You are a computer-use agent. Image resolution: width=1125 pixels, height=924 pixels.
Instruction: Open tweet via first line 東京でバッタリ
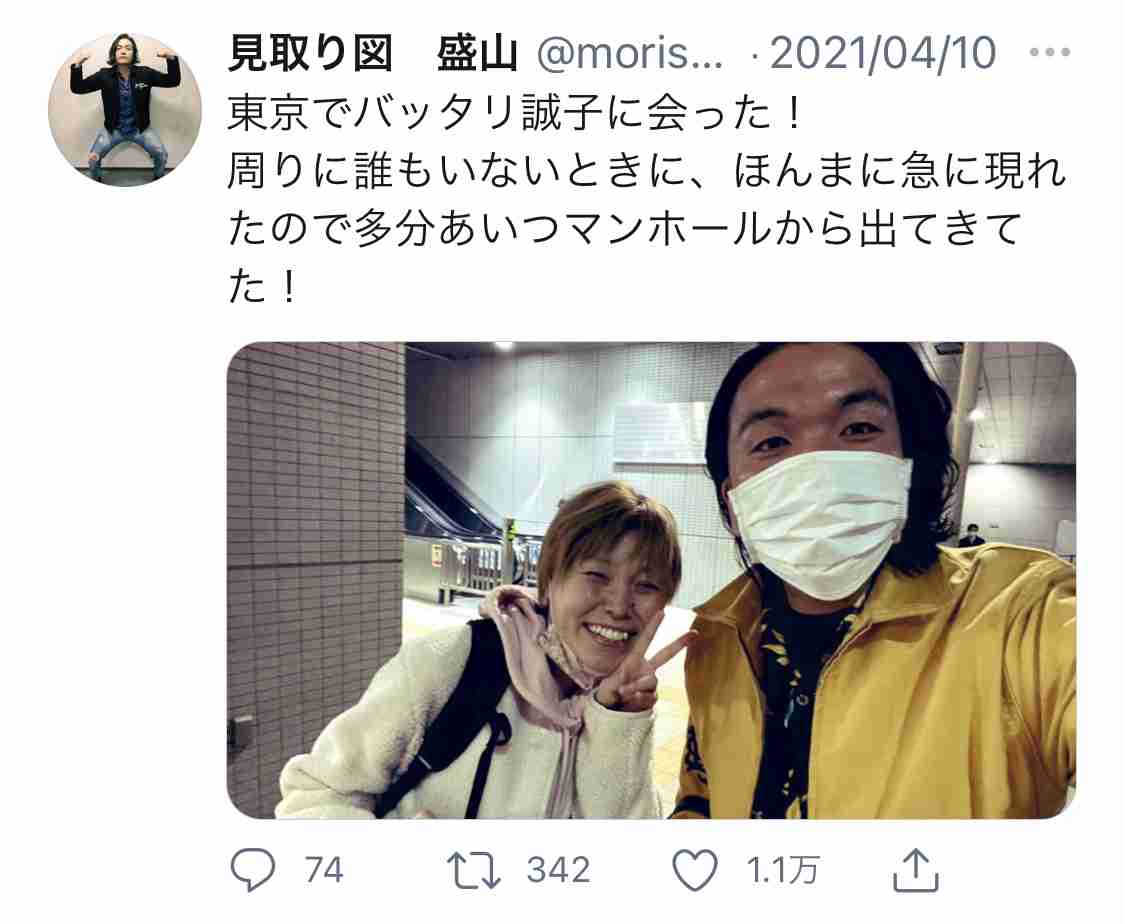point(514,114)
